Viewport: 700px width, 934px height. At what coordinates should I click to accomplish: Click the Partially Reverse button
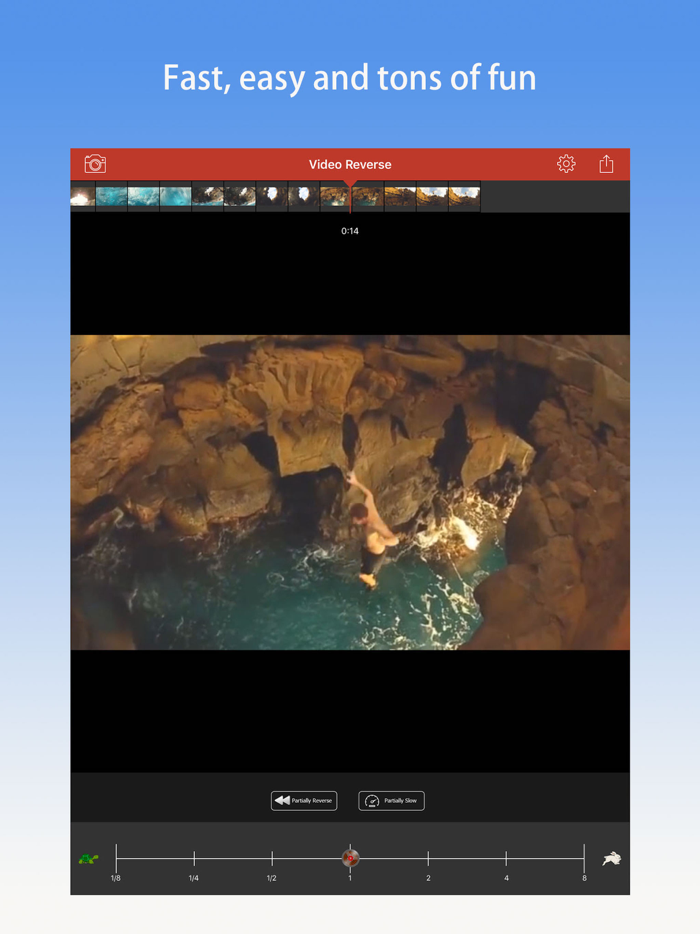(x=304, y=801)
